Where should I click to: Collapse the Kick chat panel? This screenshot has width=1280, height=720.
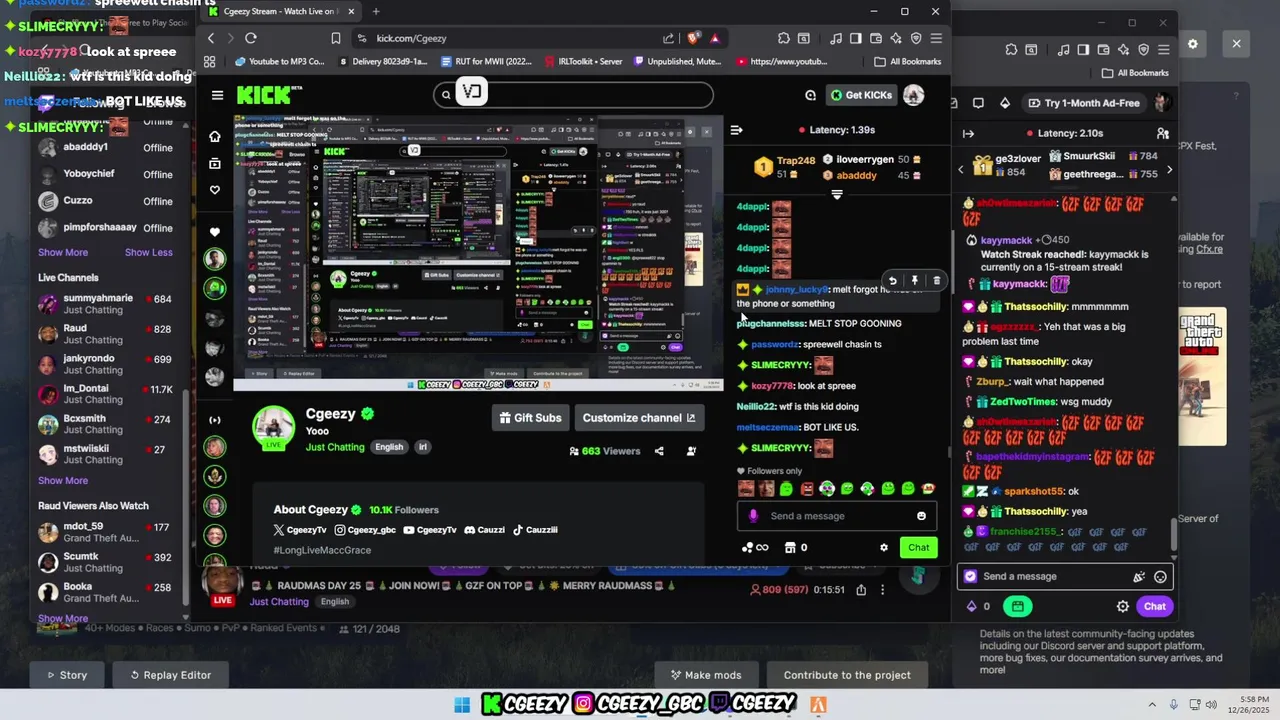(x=736, y=130)
